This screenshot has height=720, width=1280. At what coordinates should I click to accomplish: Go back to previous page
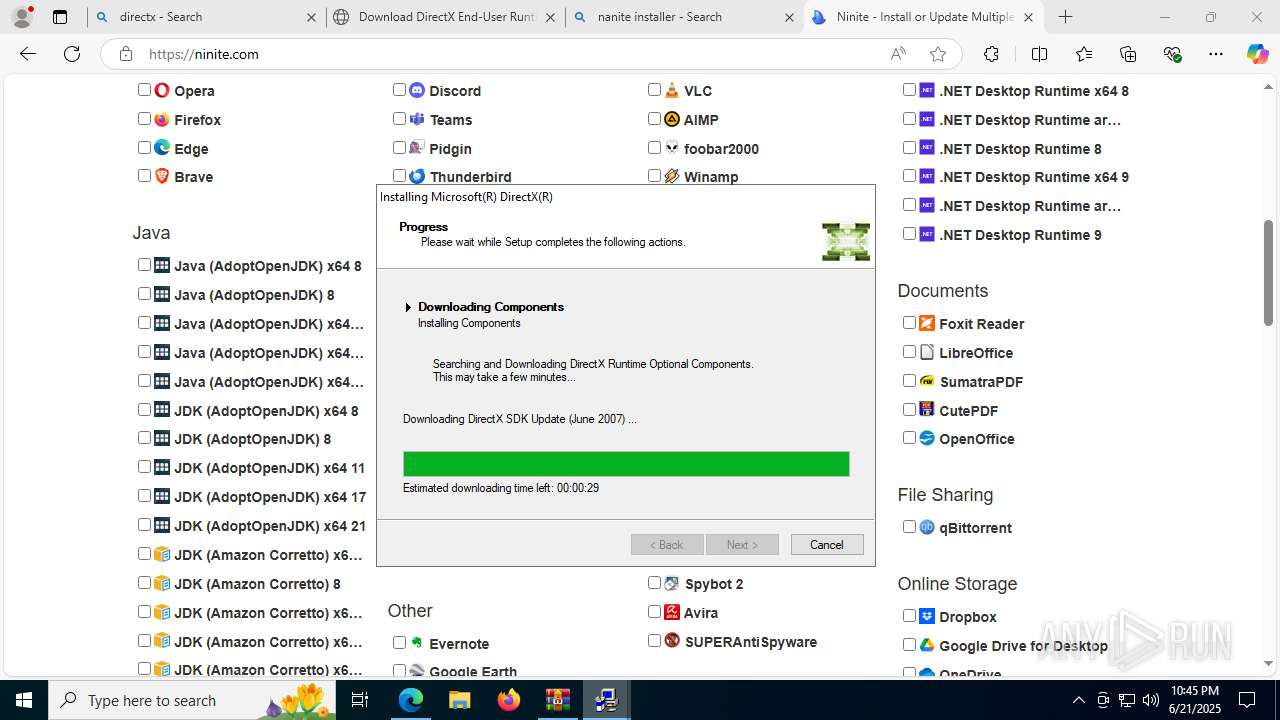(28, 54)
